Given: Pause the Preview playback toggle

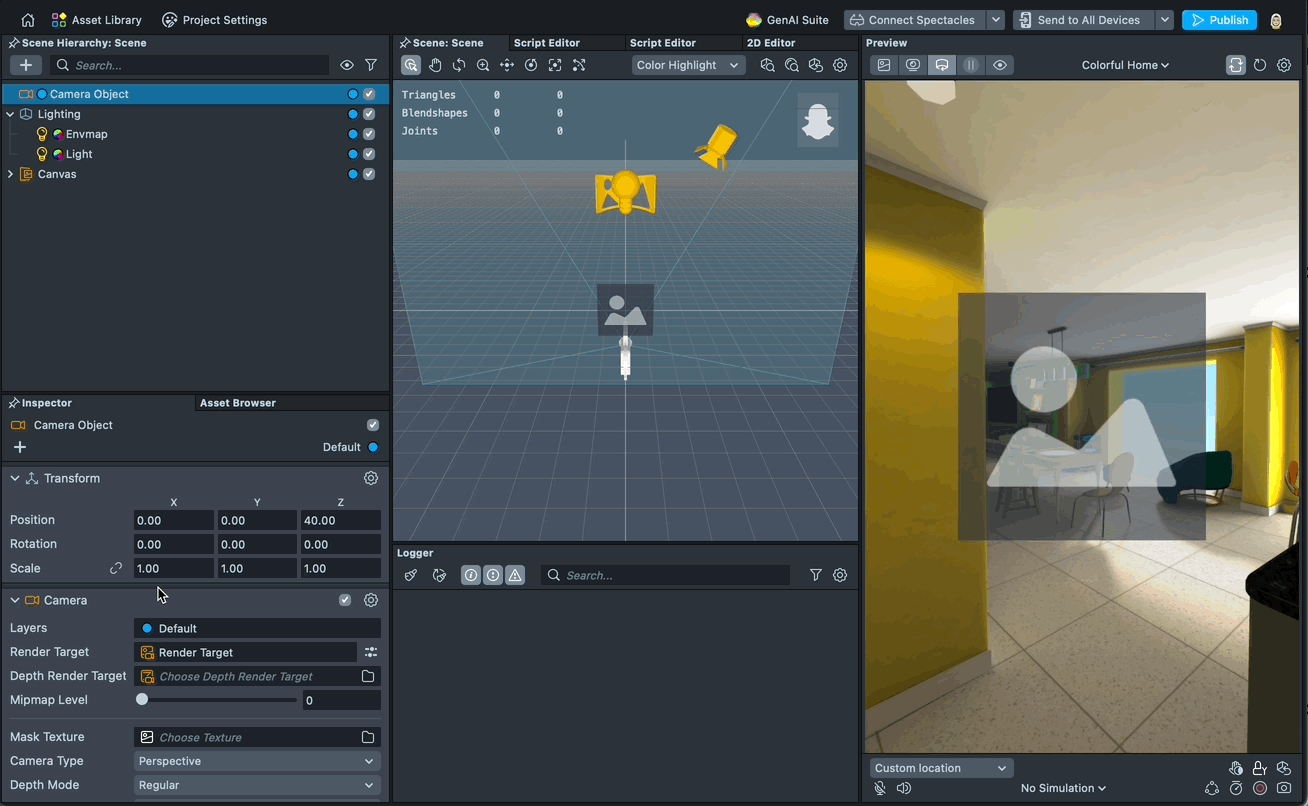Looking at the screenshot, I should click(971, 64).
